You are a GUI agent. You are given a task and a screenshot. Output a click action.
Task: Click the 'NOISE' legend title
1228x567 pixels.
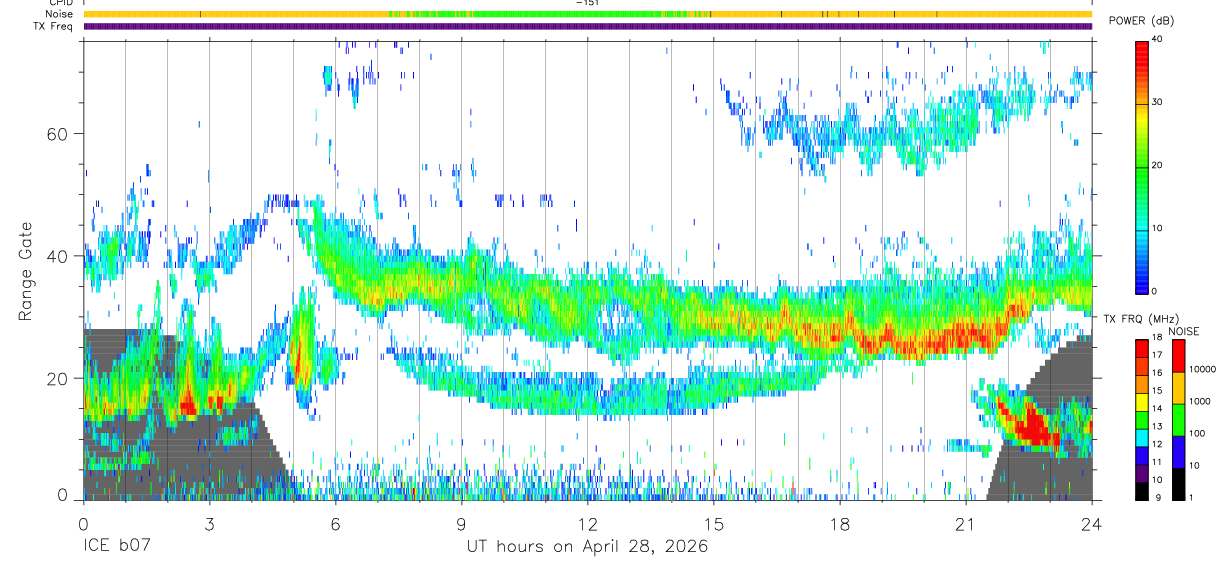coord(1184,331)
